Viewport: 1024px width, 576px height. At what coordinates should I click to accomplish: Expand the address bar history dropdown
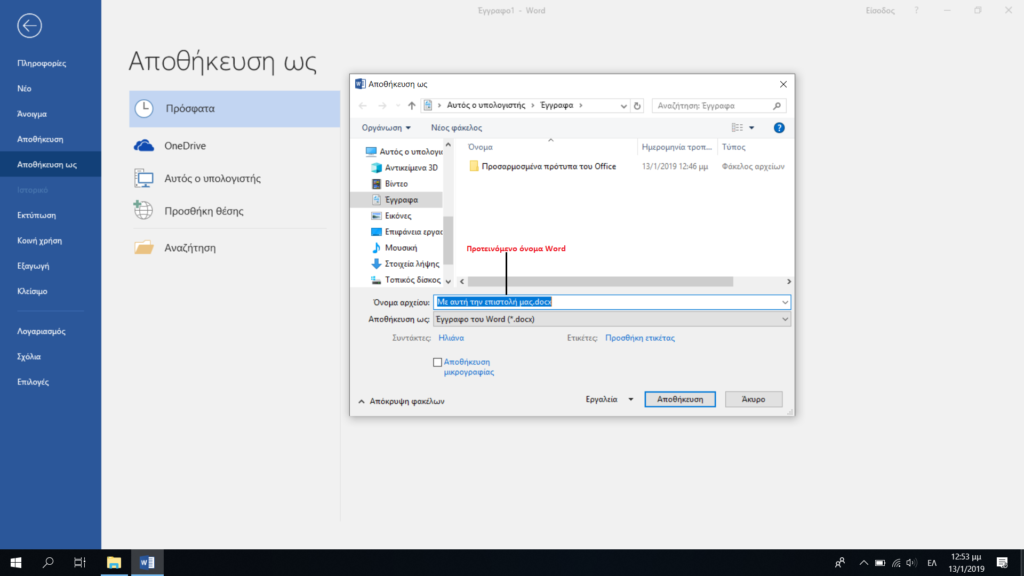pyautogui.click(x=624, y=106)
